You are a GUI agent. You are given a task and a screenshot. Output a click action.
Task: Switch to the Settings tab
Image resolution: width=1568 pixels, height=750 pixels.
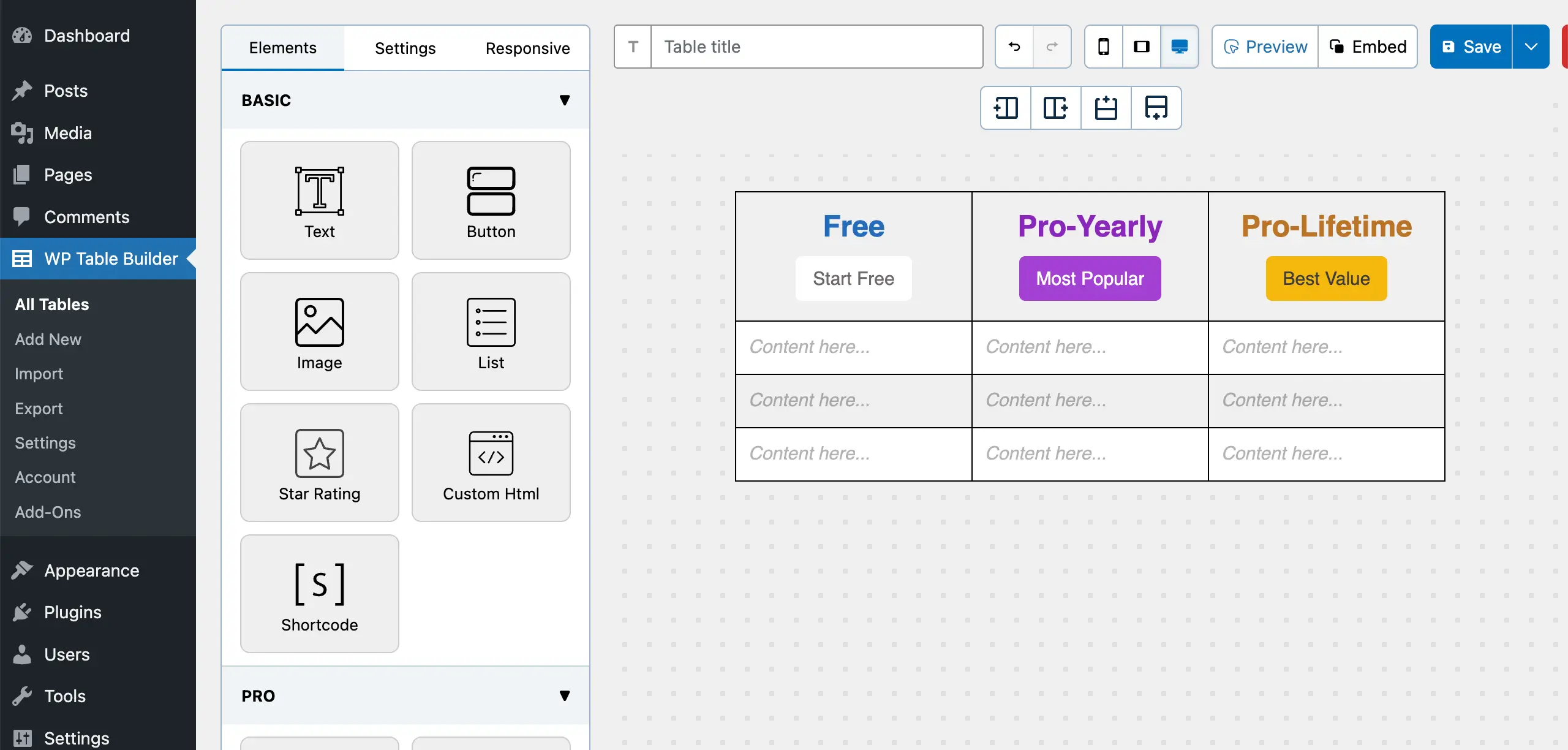(x=405, y=48)
